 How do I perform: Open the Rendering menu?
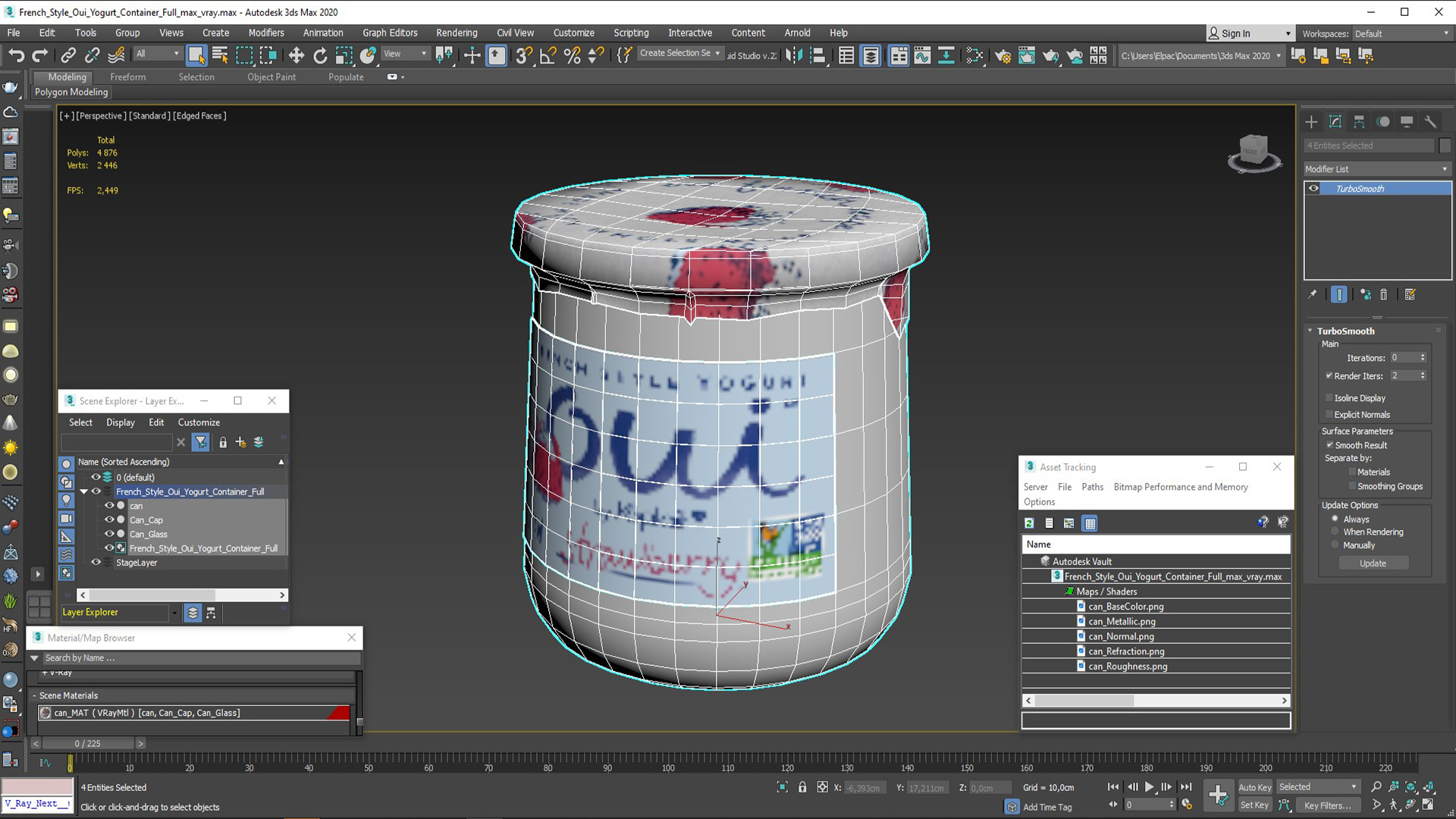click(x=457, y=33)
